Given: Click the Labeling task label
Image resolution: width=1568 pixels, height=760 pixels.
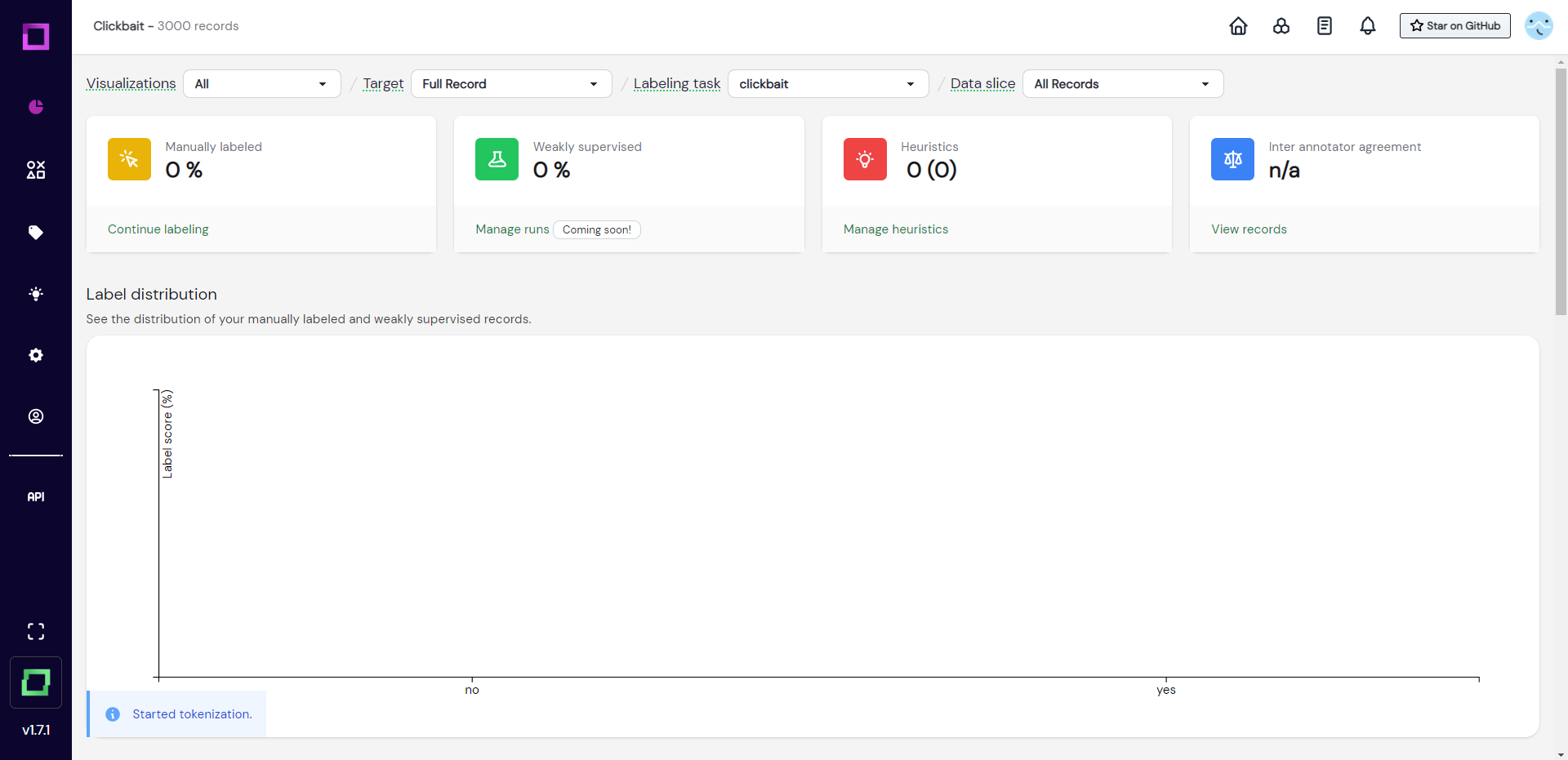Looking at the screenshot, I should tap(677, 83).
